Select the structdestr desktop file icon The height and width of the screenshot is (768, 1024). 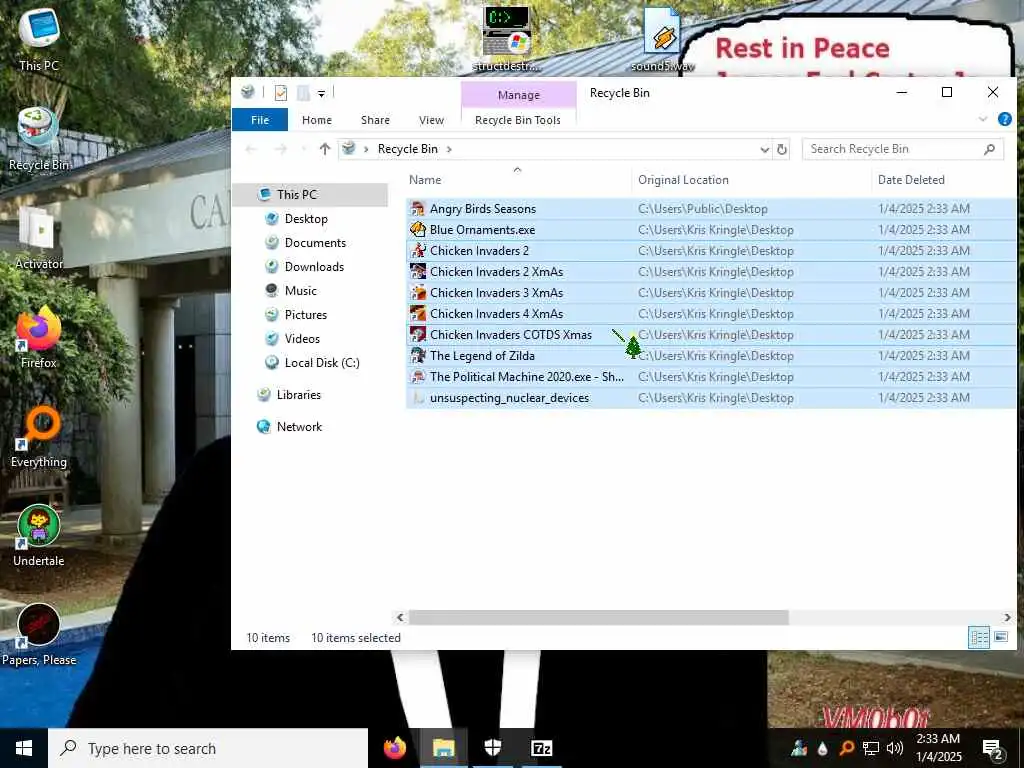click(x=506, y=39)
